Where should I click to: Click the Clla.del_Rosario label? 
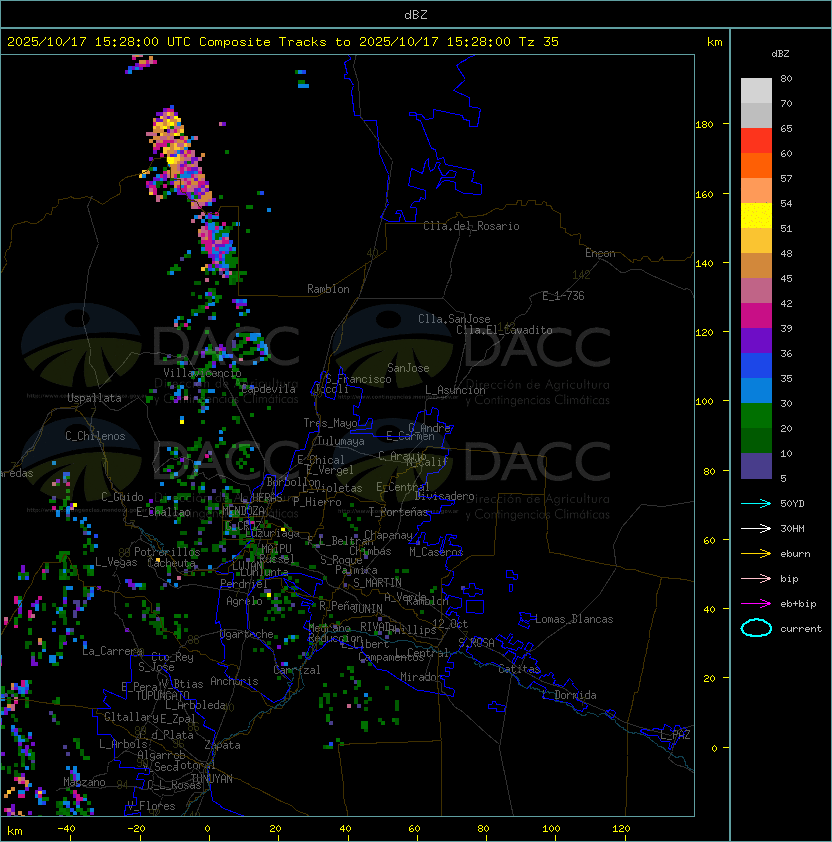point(471,226)
